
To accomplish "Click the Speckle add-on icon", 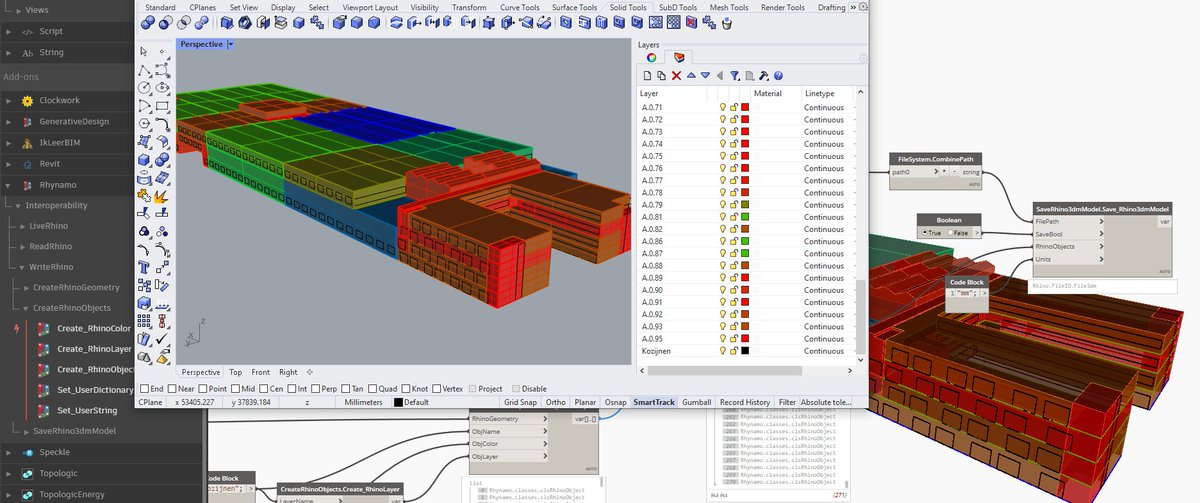I will 30,452.
